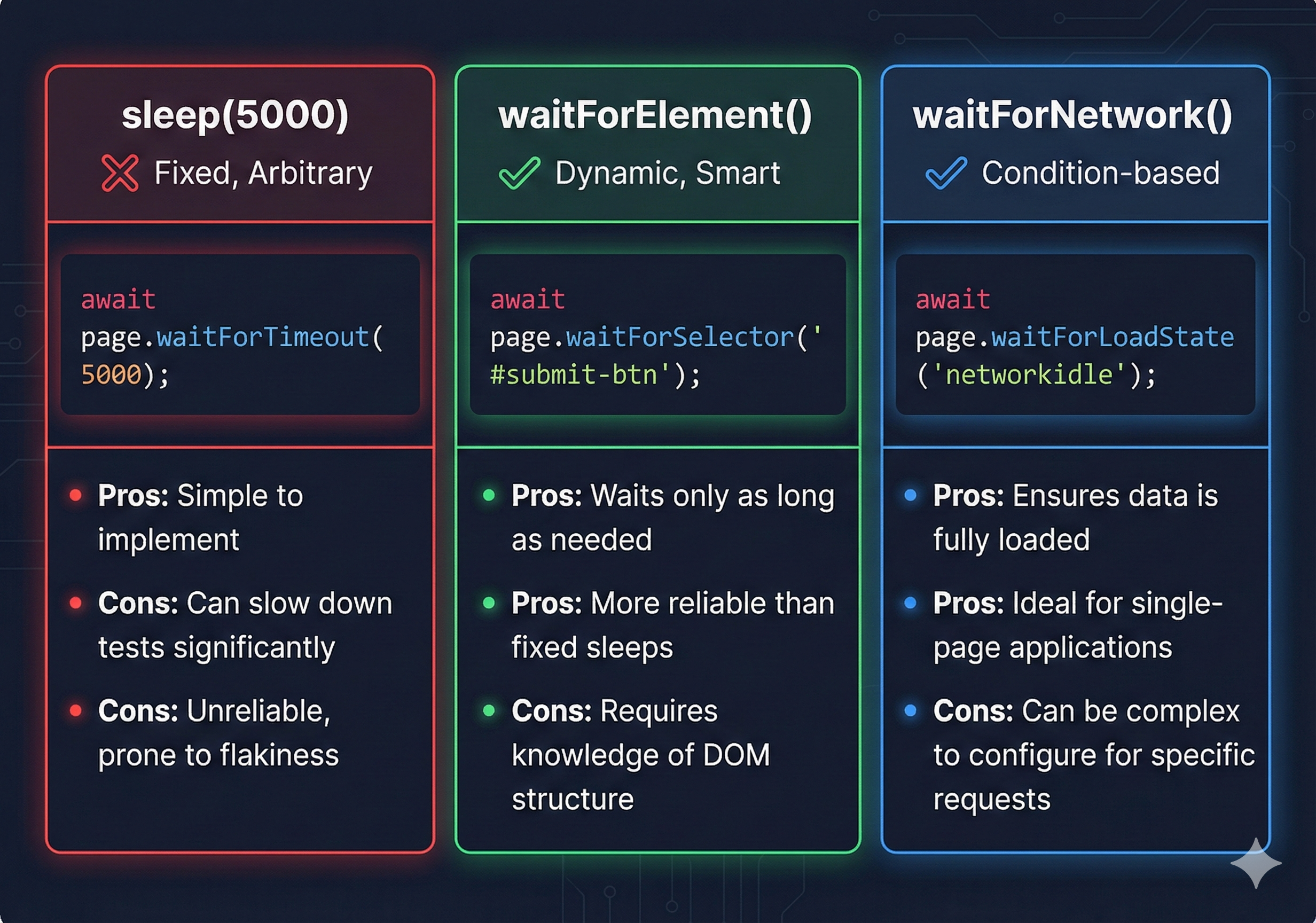The height and width of the screenshot is (923, 1316).
Task: Toggle the green check on the waitForElement card
Action: (520, 172)
